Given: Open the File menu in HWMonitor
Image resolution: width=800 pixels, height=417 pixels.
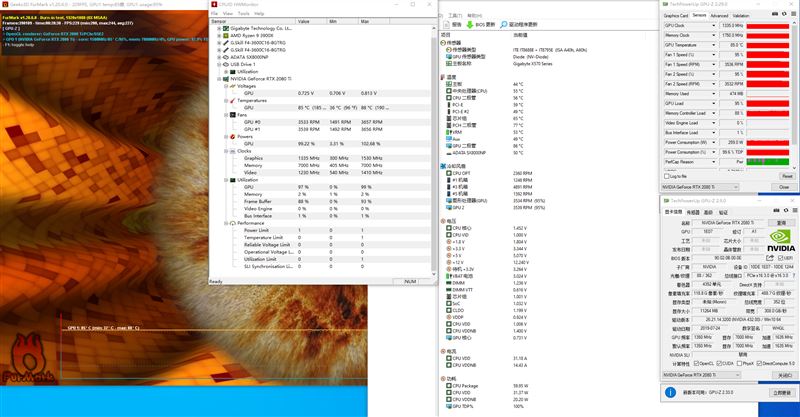Looking at the screenshot, I should 215,14.
